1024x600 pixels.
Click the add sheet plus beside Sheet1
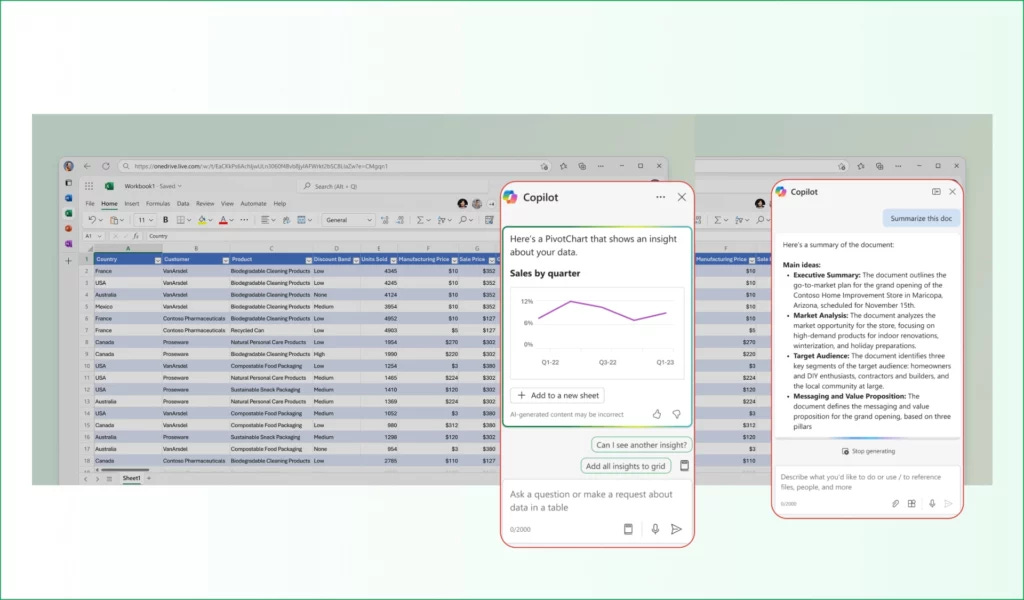[x=149, y=478]
